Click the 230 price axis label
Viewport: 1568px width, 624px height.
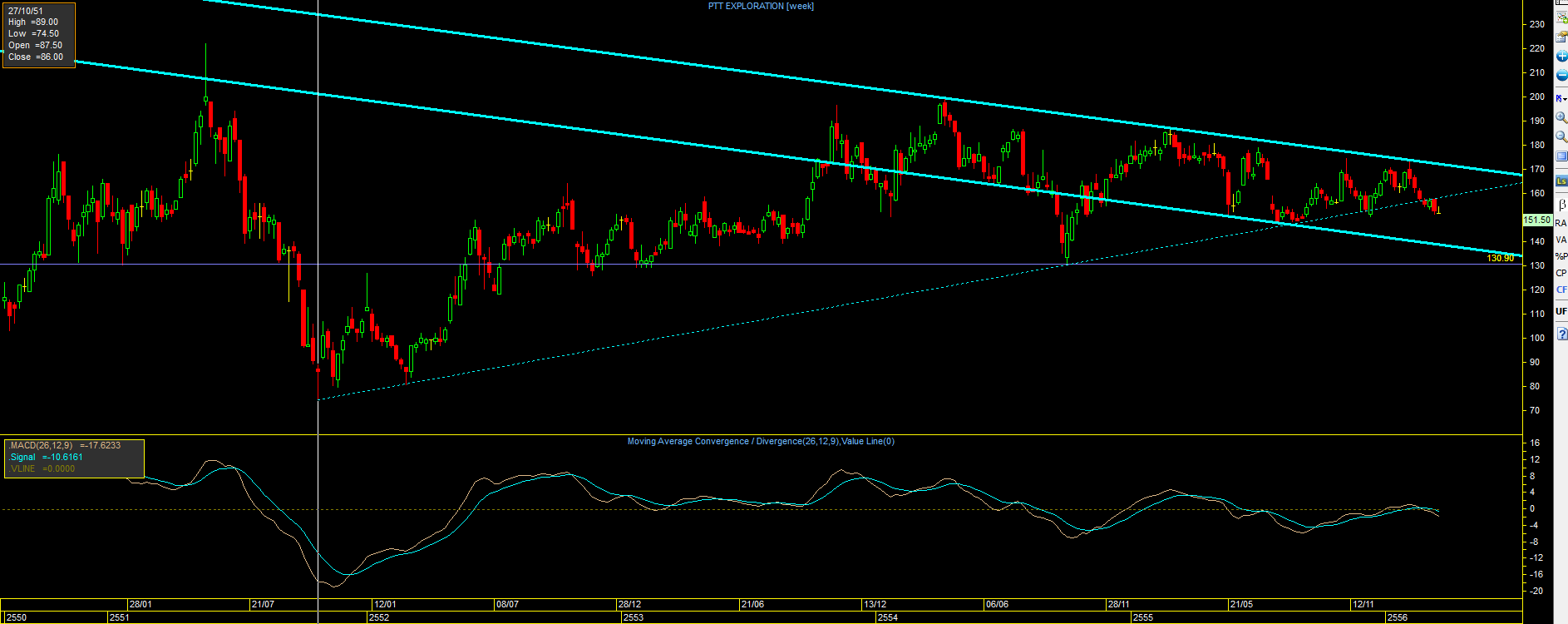(x=1537, y=24)
